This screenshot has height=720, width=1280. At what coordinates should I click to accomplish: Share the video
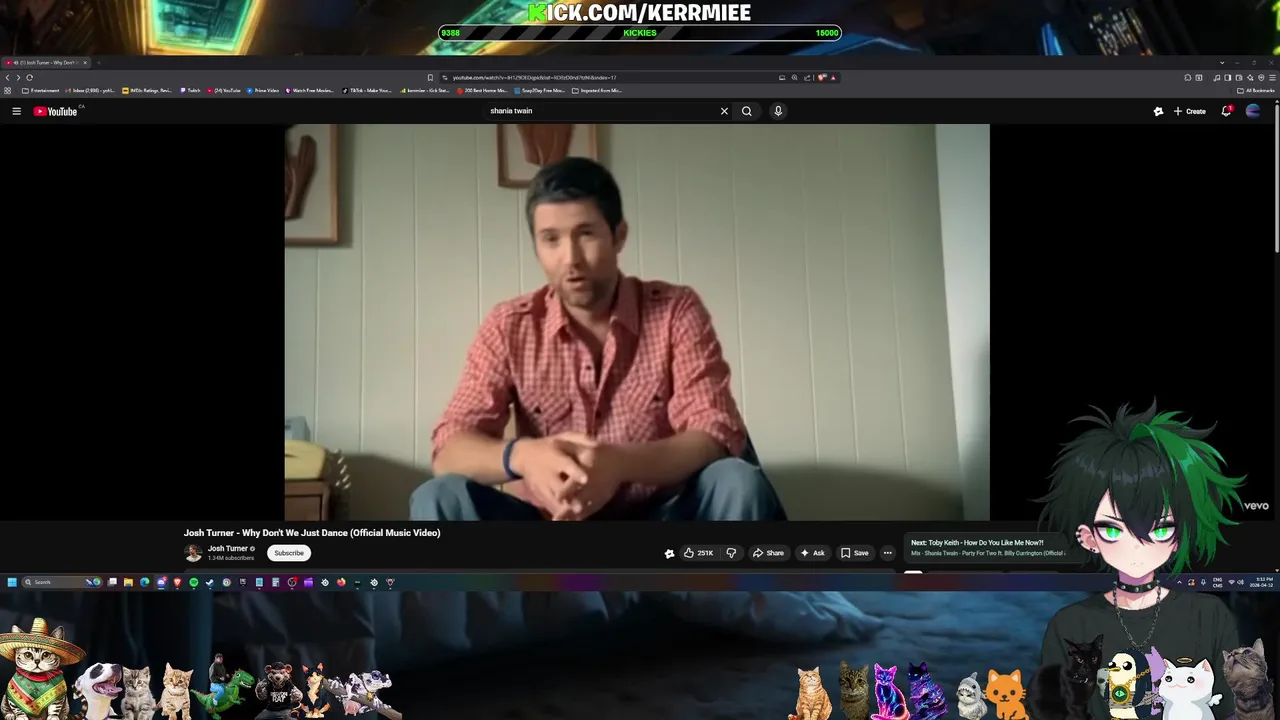(x=768, y=553)
